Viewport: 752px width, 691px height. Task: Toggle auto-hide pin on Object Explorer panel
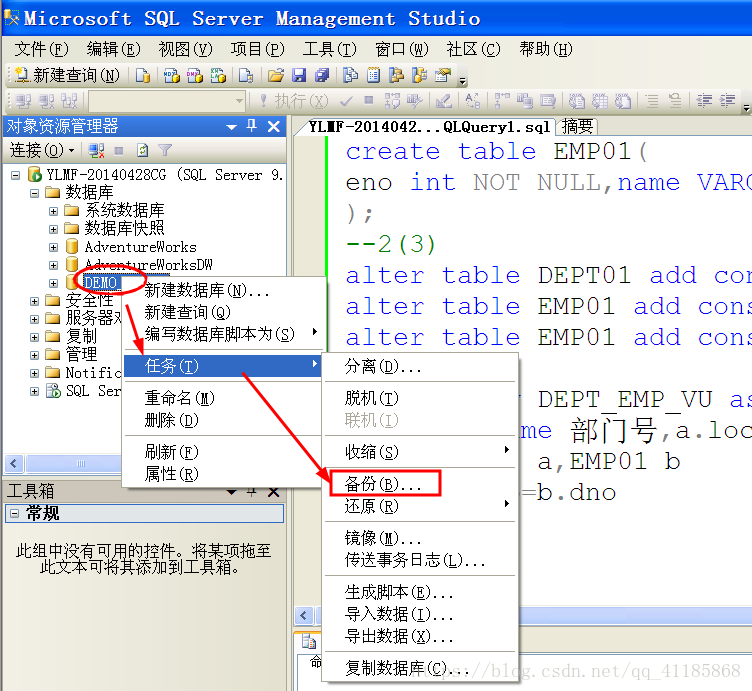[252, 126]
